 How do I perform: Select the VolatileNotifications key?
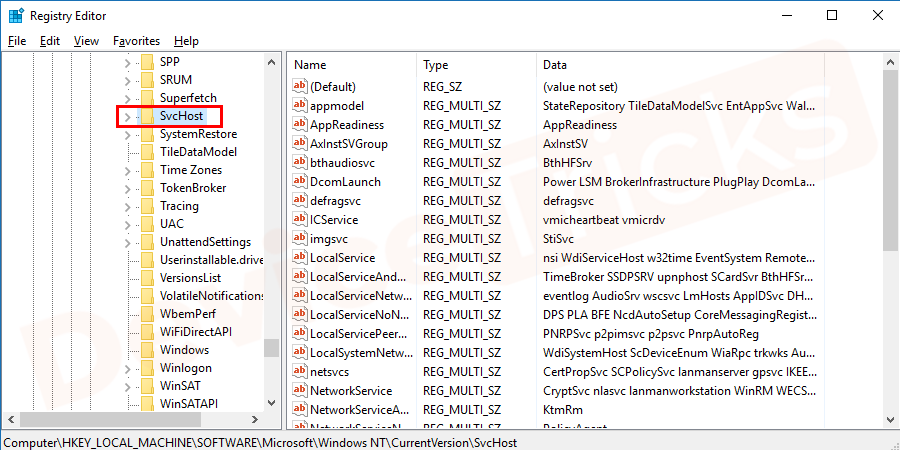point(210,296)
